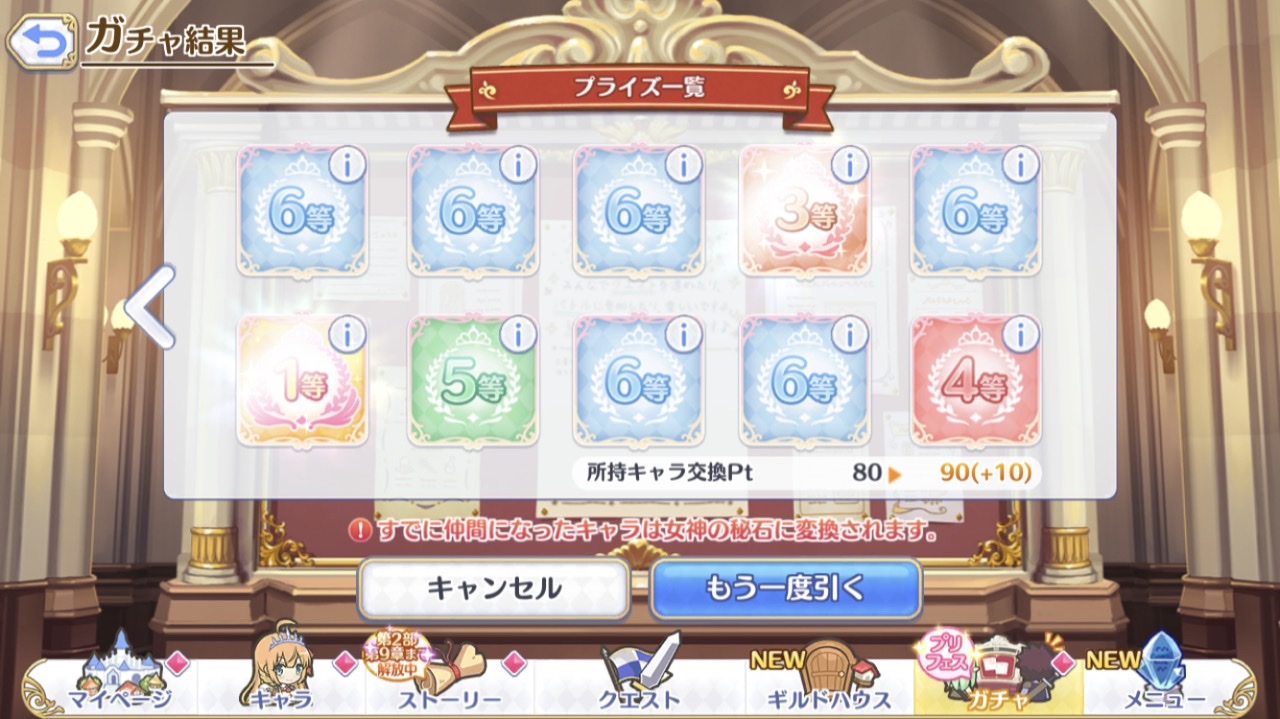Viewport: 1280px width, 719px height.
Task: Tap the info icon on the 5等 prize
Action: [x=518, y=335]
